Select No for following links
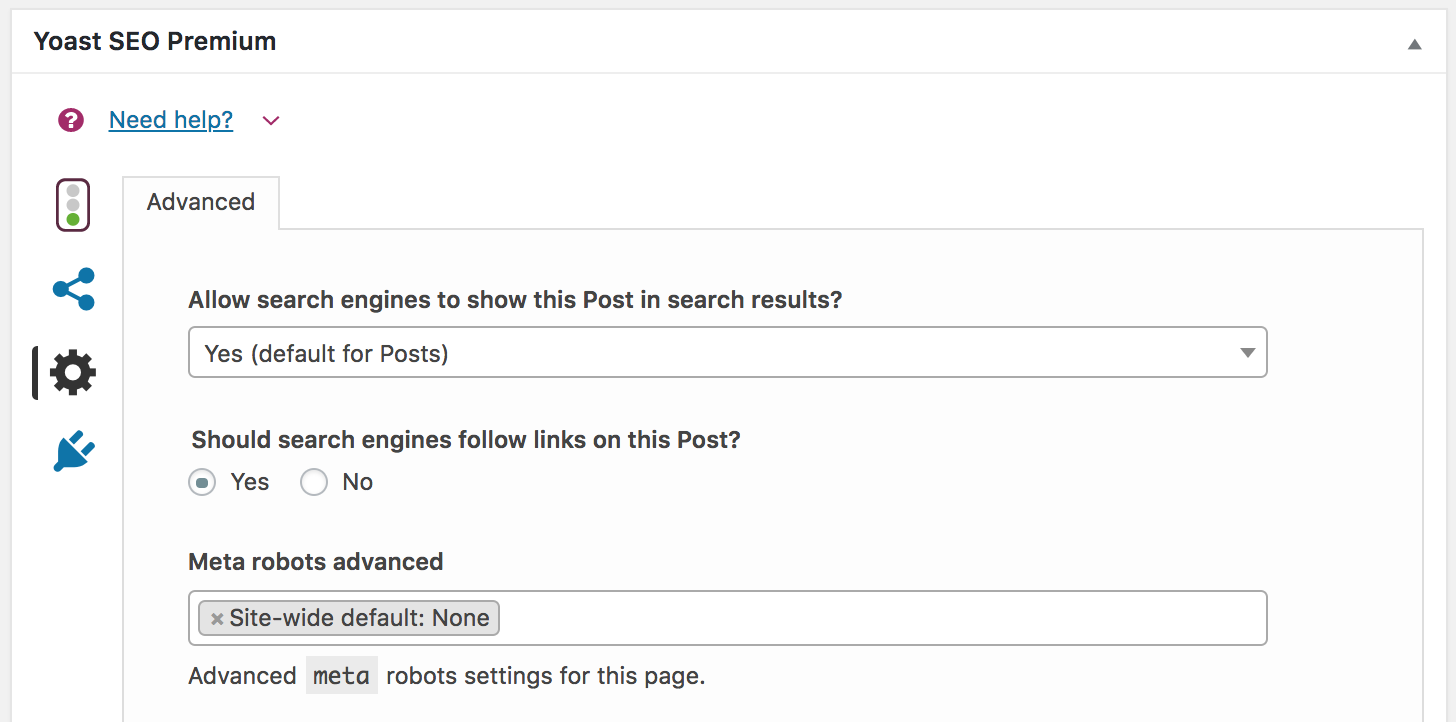This screenshot has width=1456, height=722. pyautogui.click(x=314, y=483)
